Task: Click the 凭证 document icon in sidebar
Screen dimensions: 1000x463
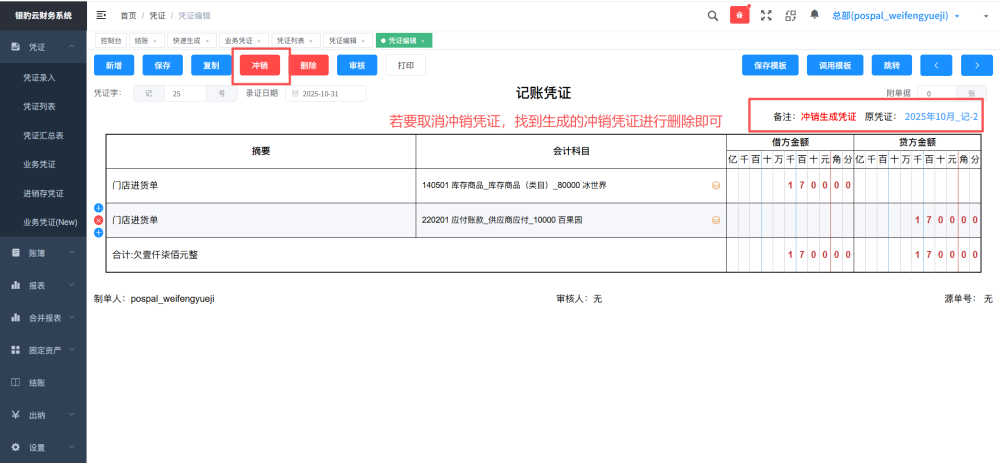Action: click(x=16, y=47)
